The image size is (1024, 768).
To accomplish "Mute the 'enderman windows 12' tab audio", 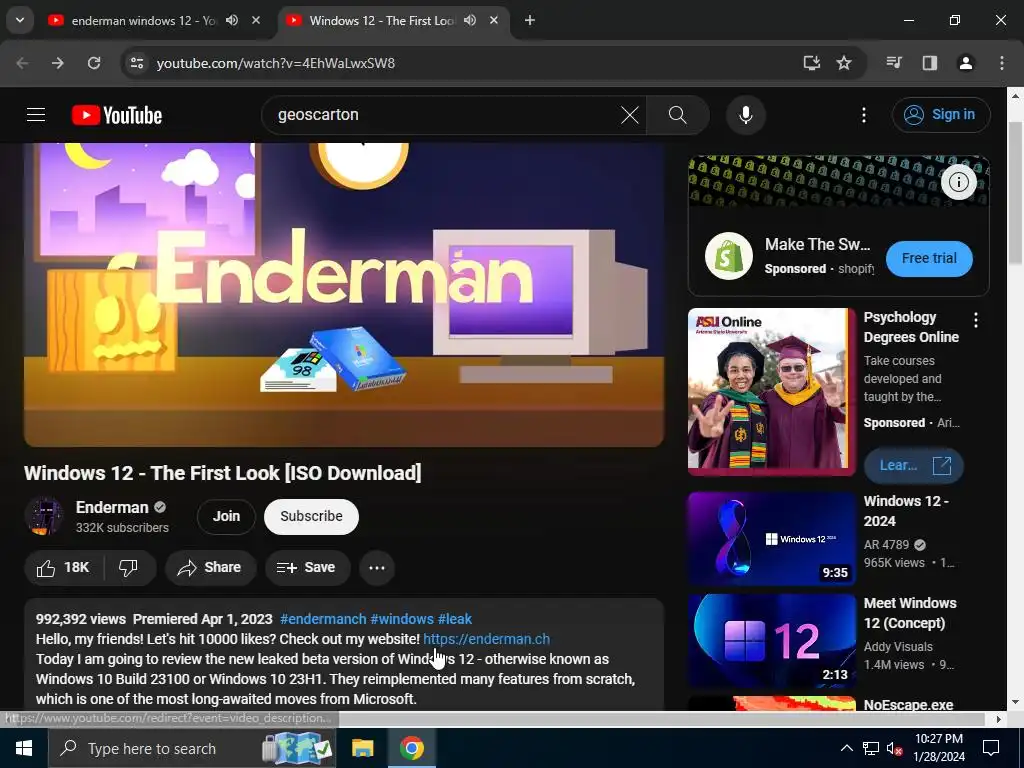I will tap(232, 21).
